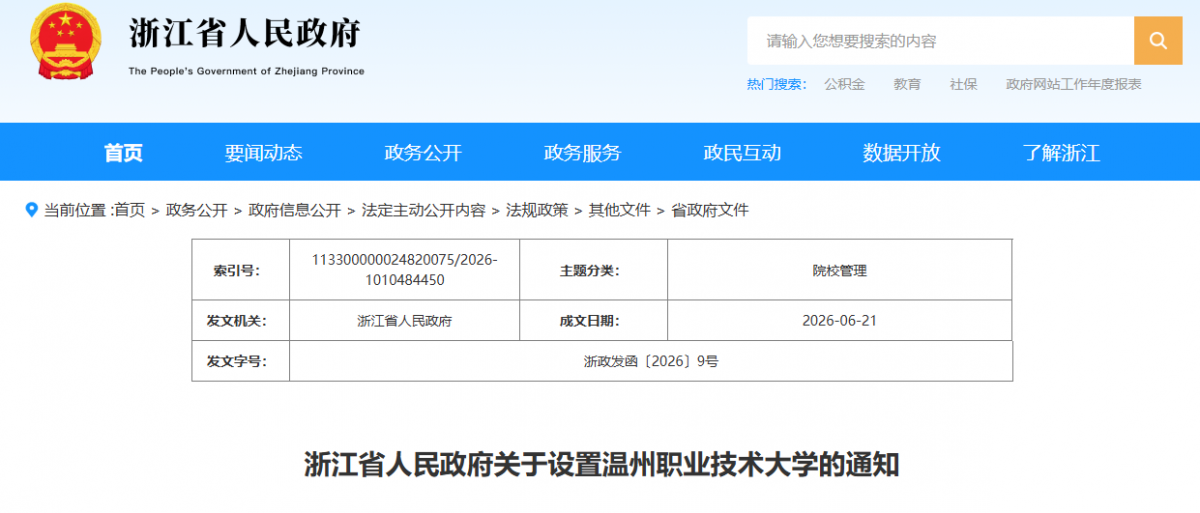Click the issuing agency value 浙江省人民政府
Image resolution: width=1200 pixels, height=513 pixels.
405,321
